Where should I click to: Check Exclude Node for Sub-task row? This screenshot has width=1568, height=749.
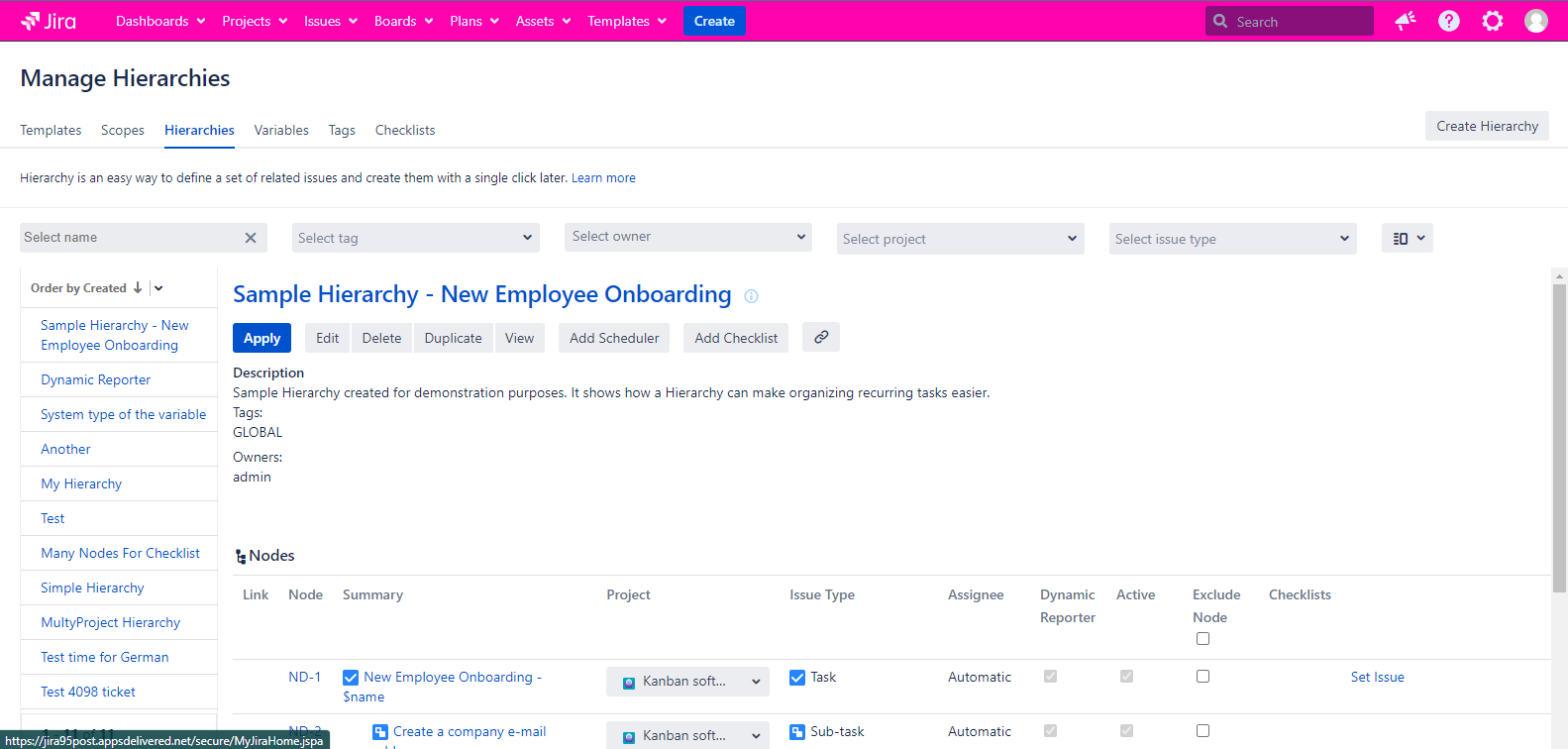(1202, 731)
